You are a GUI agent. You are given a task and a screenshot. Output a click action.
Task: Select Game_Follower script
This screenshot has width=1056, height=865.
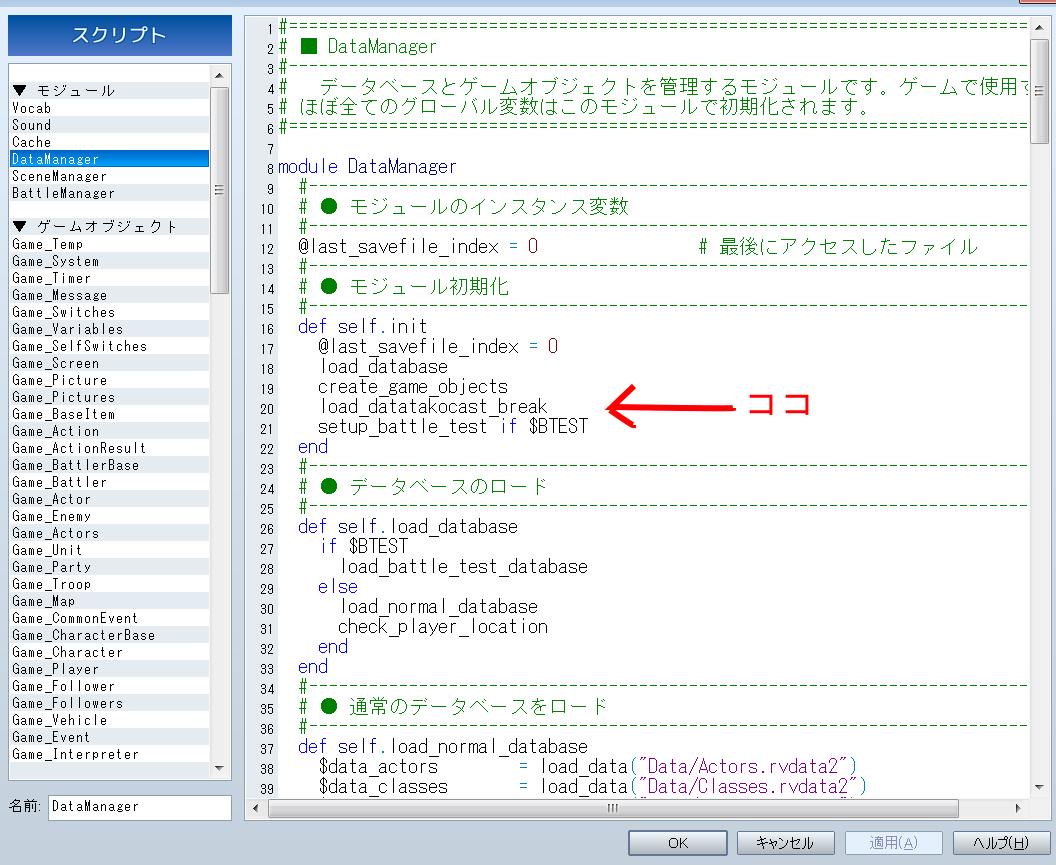pos(110,686)
